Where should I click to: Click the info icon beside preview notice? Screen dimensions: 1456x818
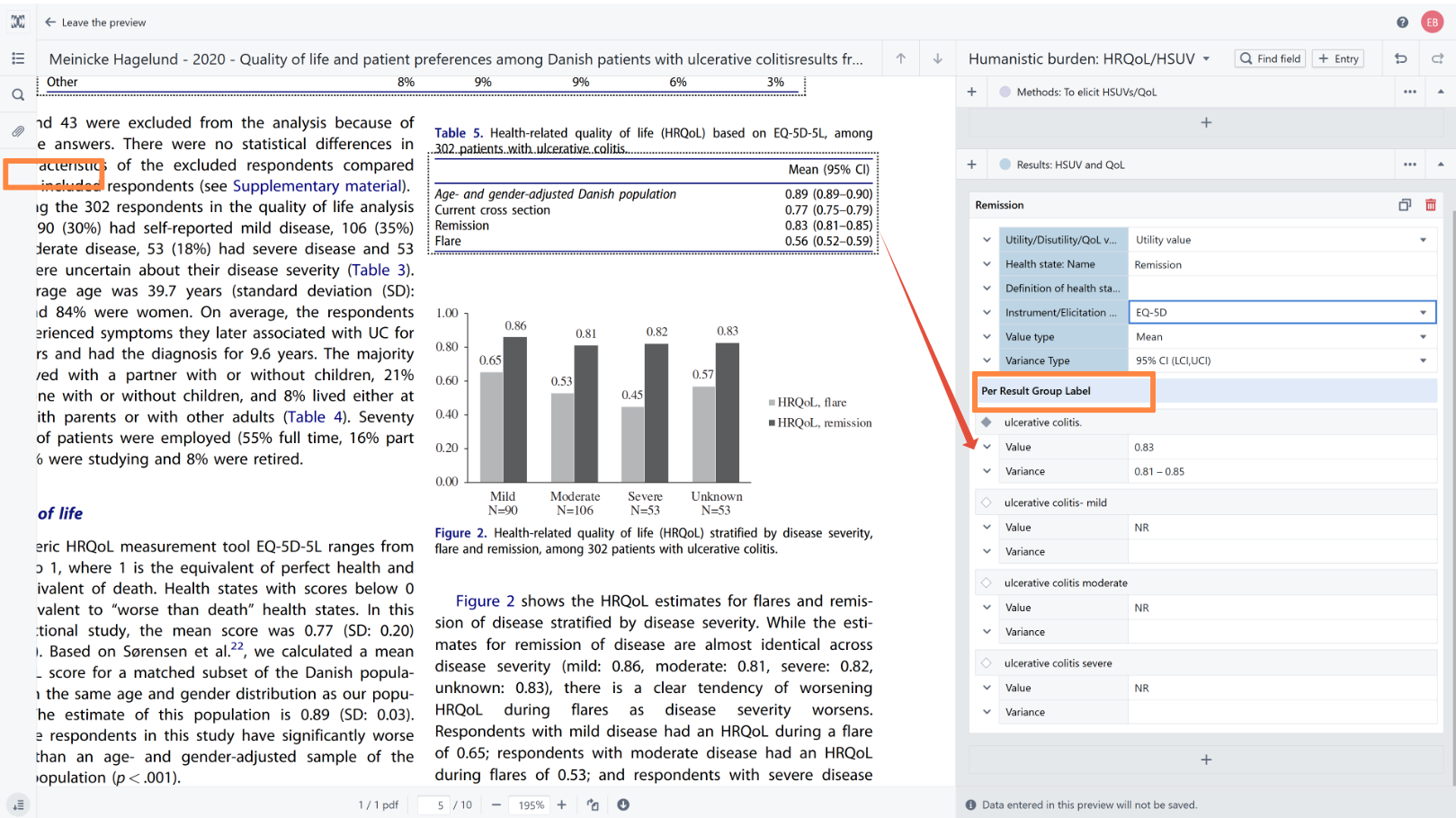[x=970, y=805]
